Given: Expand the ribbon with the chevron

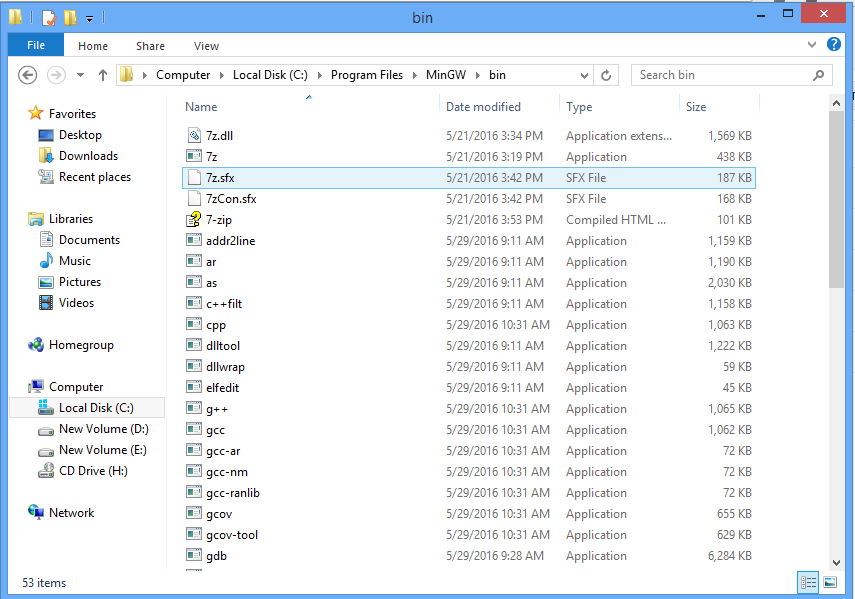Looking at the screenshot, I should click(812, 45).
